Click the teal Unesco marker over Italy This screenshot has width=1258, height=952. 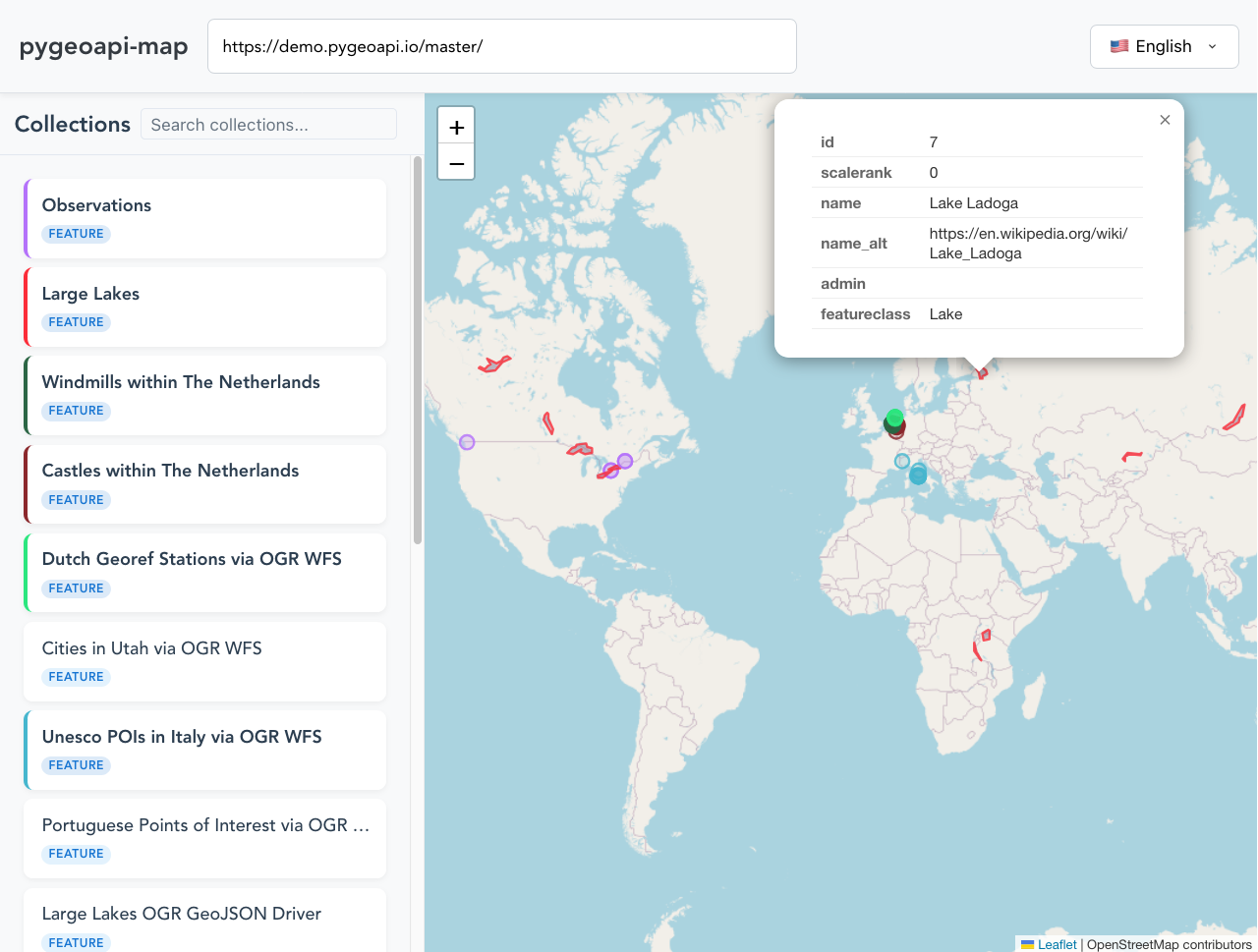tap(918, 475)
